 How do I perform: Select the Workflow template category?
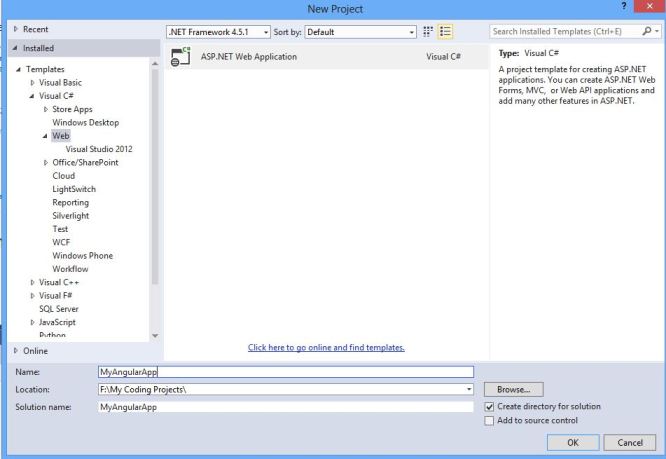coord(70,269)
